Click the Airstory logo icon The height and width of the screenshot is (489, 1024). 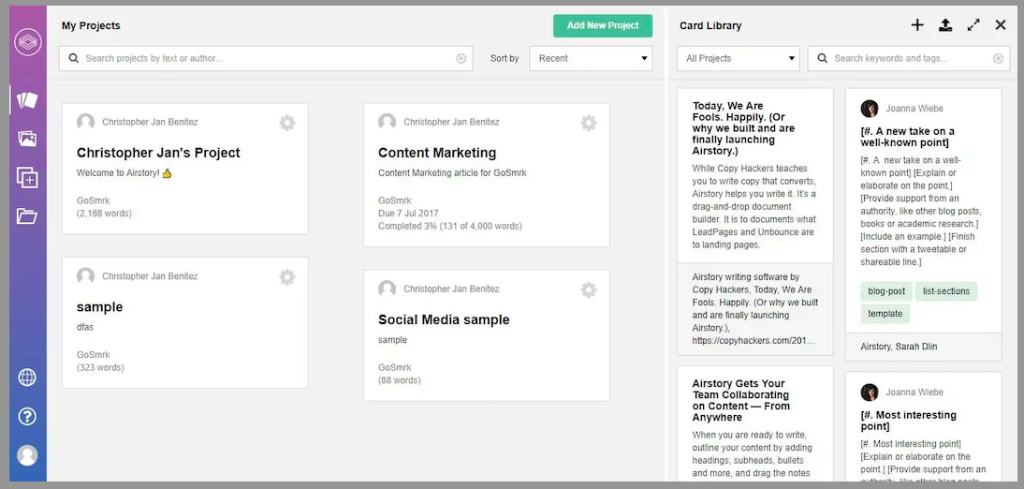pos(27,42)
